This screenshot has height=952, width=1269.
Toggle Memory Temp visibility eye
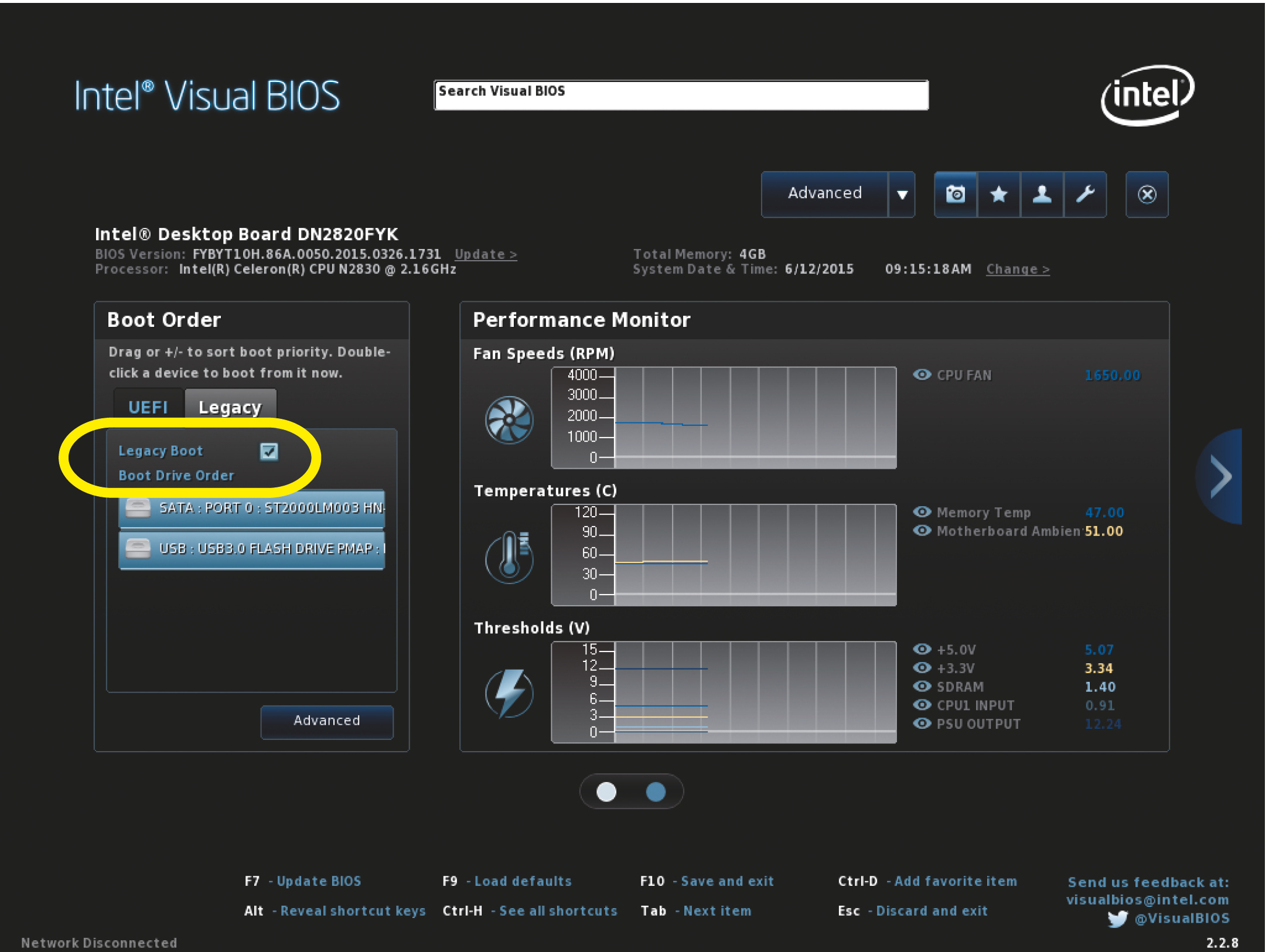click(922, 512)
